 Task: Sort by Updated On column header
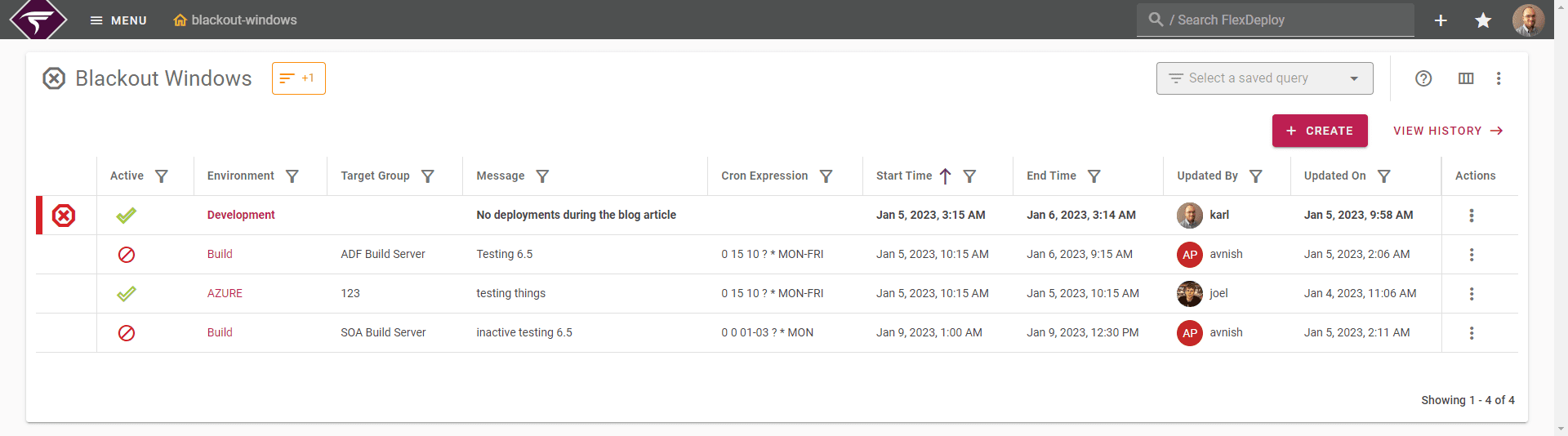click(x=1334, y=176)
